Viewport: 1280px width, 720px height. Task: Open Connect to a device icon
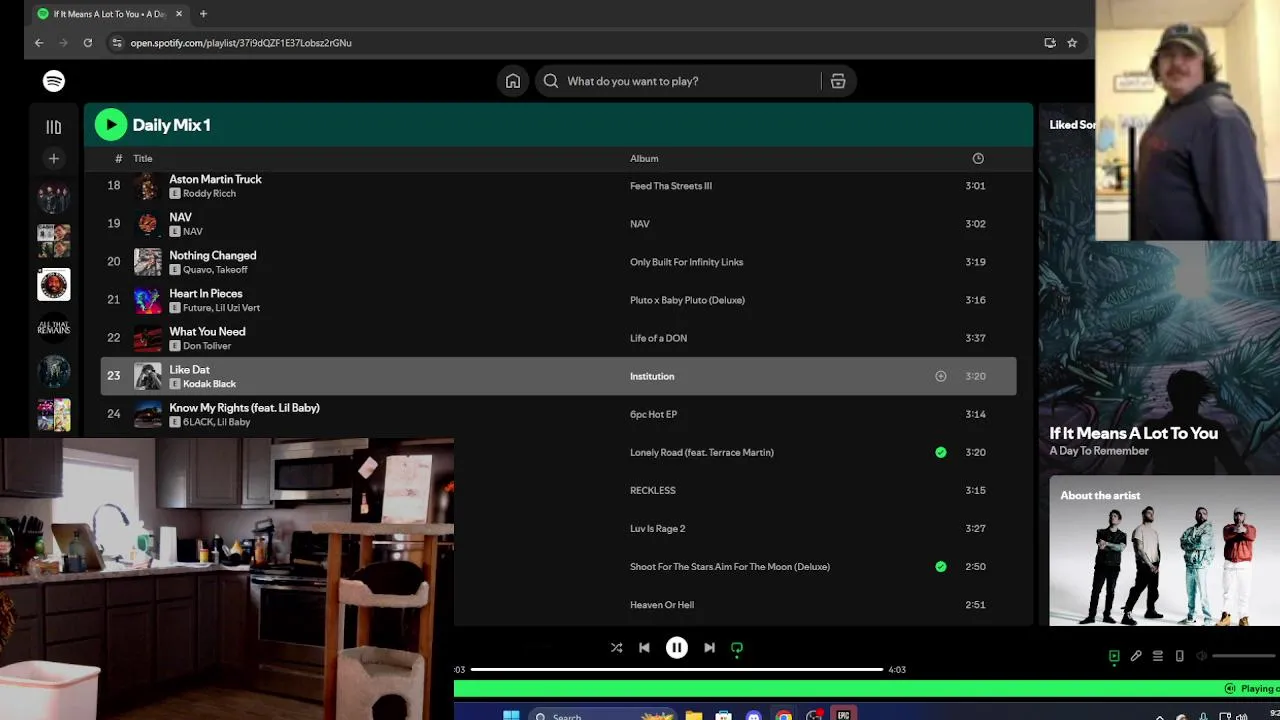click(1180, 656)
